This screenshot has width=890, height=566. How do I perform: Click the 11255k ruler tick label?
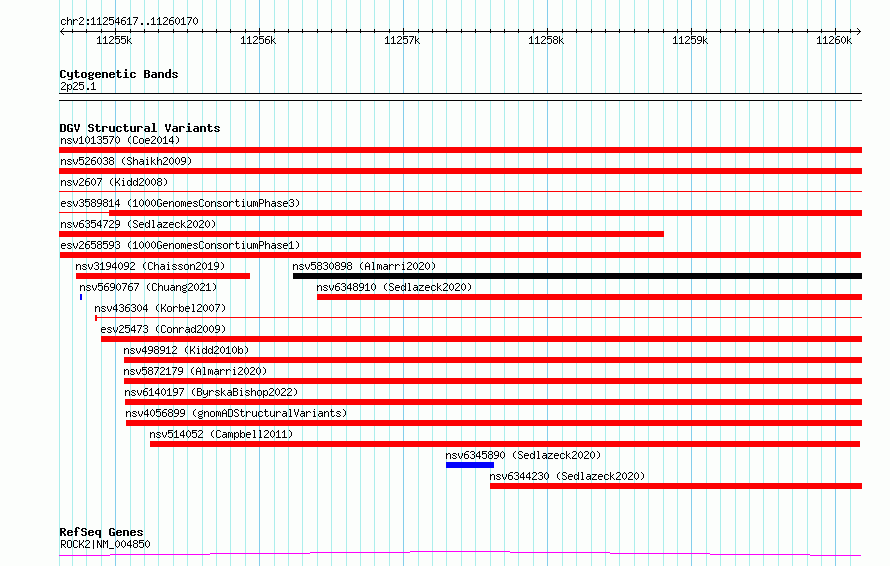click(114, 40)
